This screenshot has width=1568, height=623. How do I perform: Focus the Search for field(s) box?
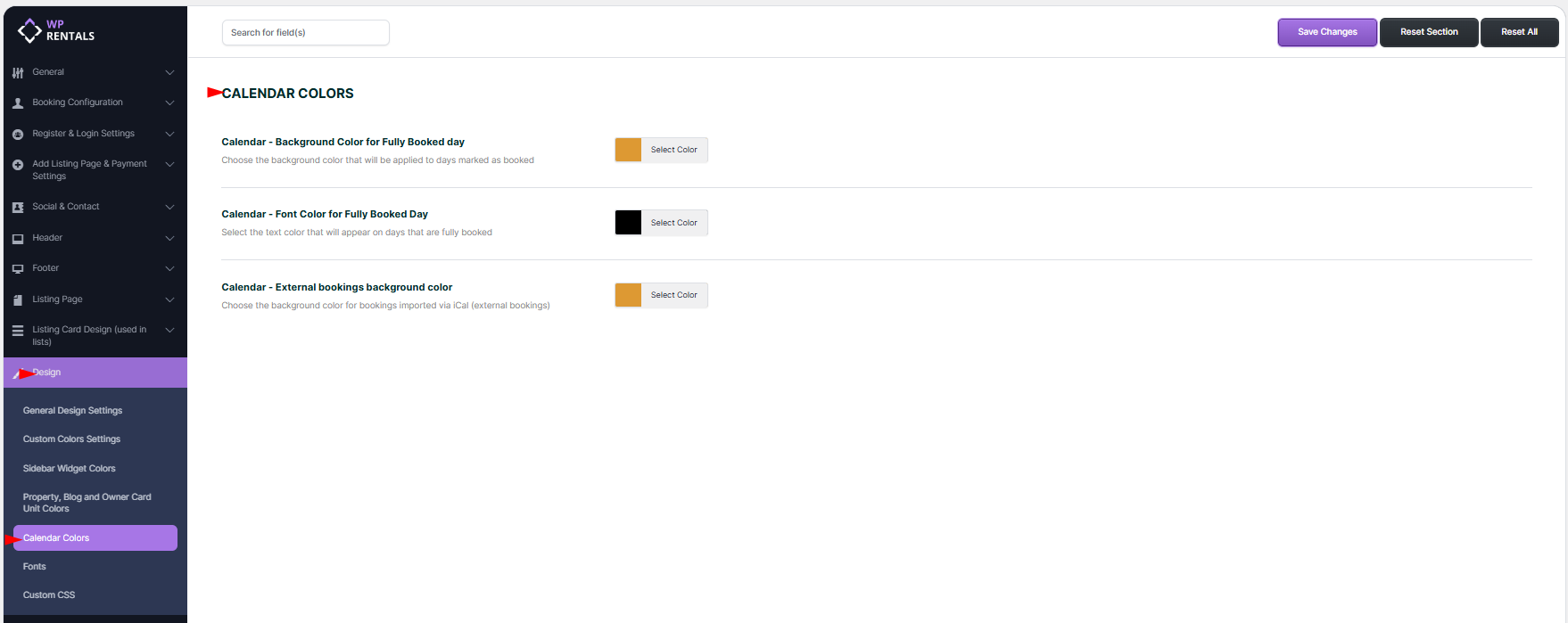[305, 33]
